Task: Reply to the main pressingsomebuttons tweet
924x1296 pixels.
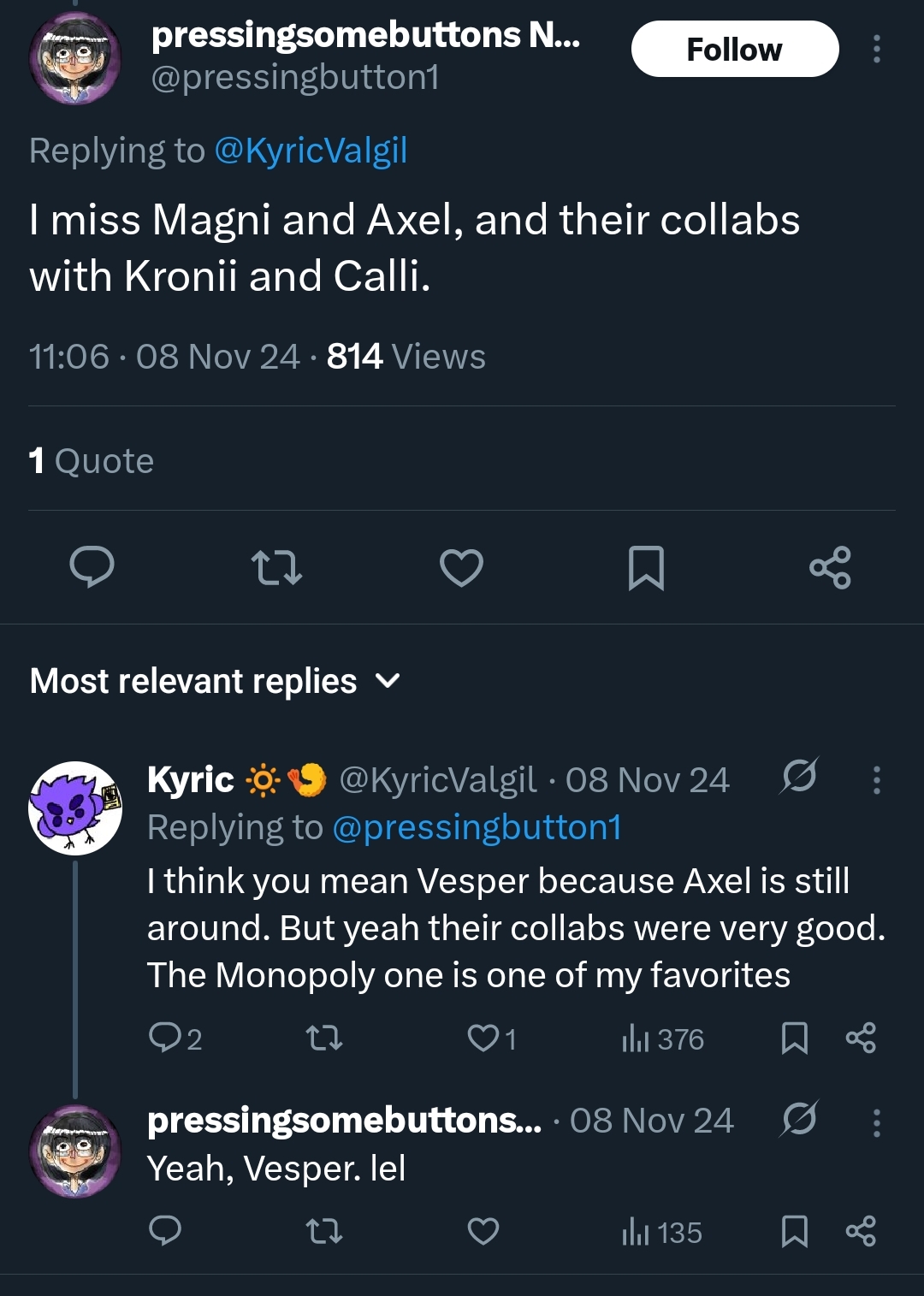Action: 92,567
